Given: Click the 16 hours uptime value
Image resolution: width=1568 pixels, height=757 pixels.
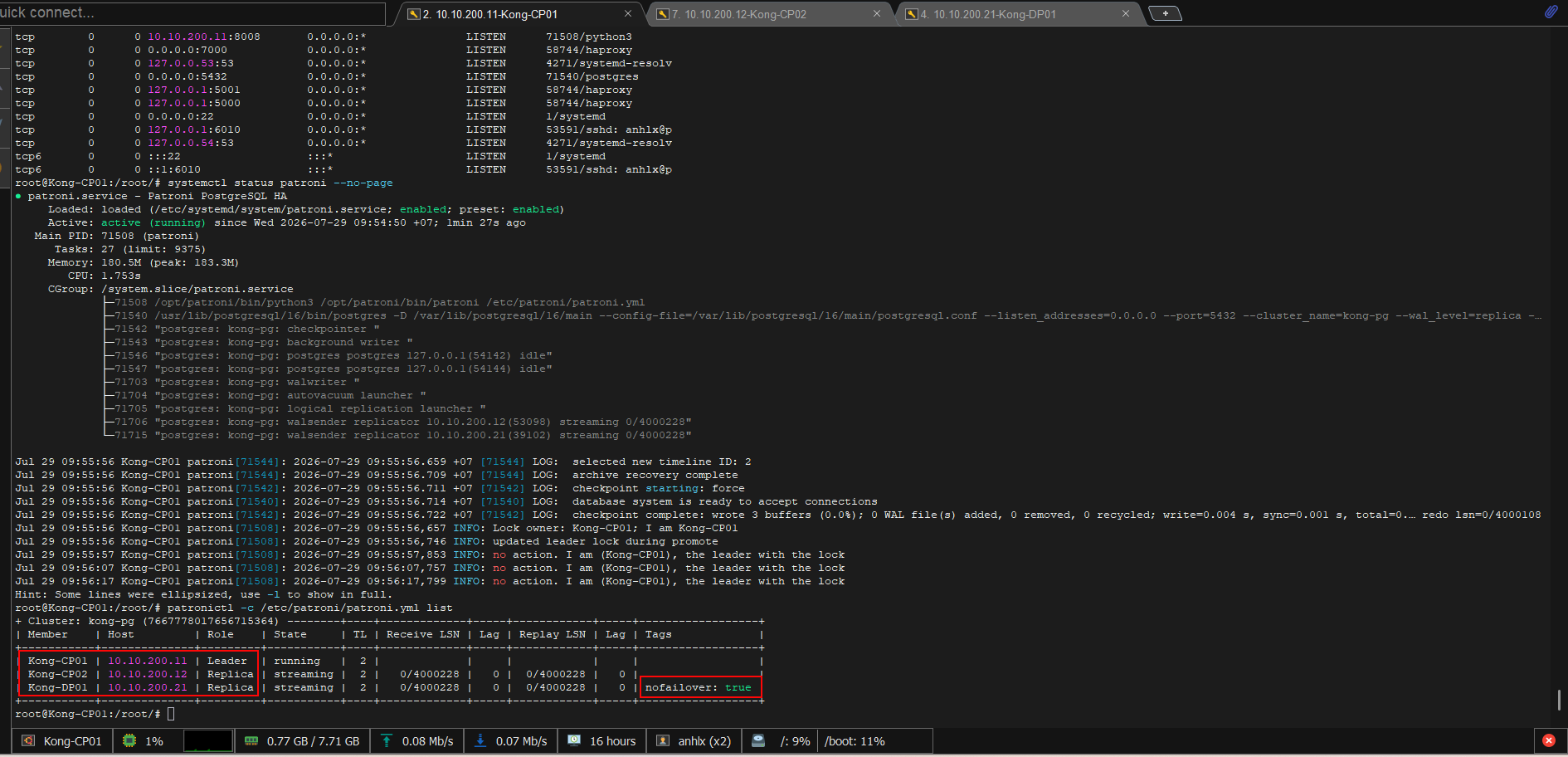Looking at the screenshot, I should 612,741.
